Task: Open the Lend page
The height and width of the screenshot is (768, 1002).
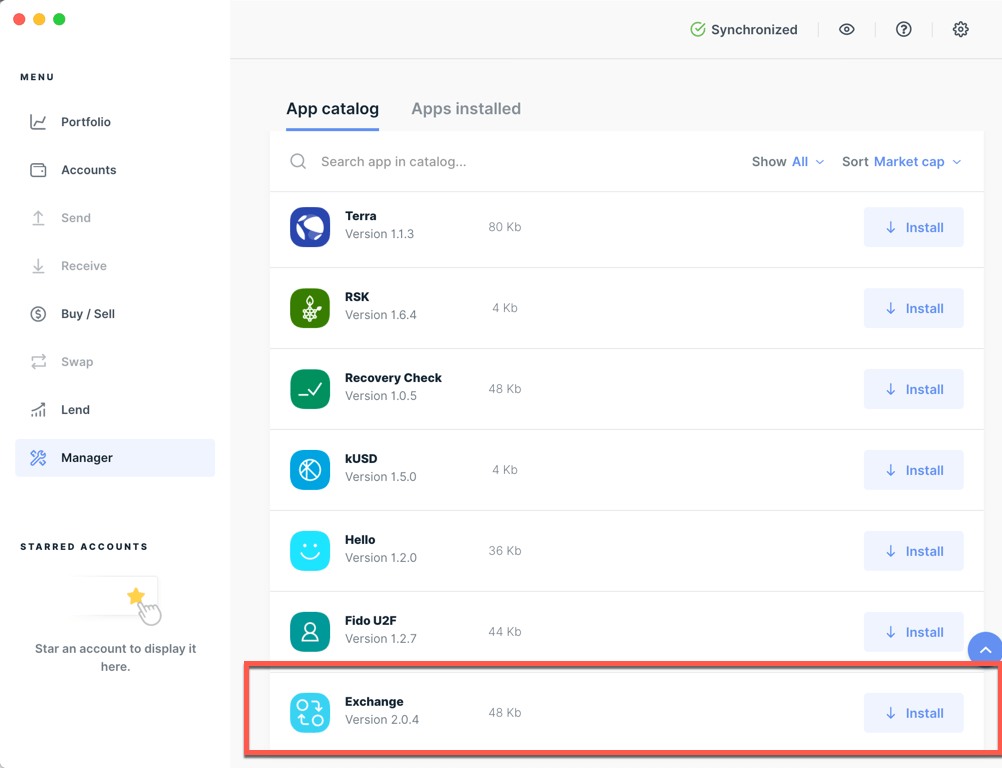Action: click(x=115, y=410)
